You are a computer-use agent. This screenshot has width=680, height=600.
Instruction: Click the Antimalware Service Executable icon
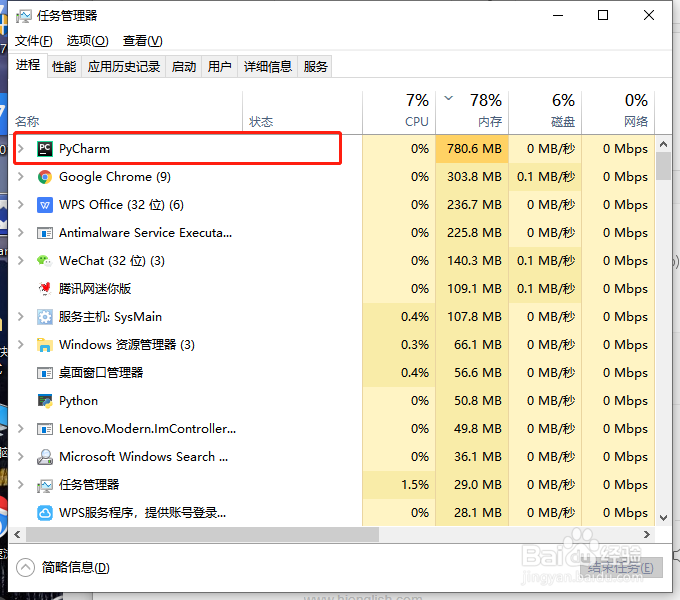click(45, 233)
